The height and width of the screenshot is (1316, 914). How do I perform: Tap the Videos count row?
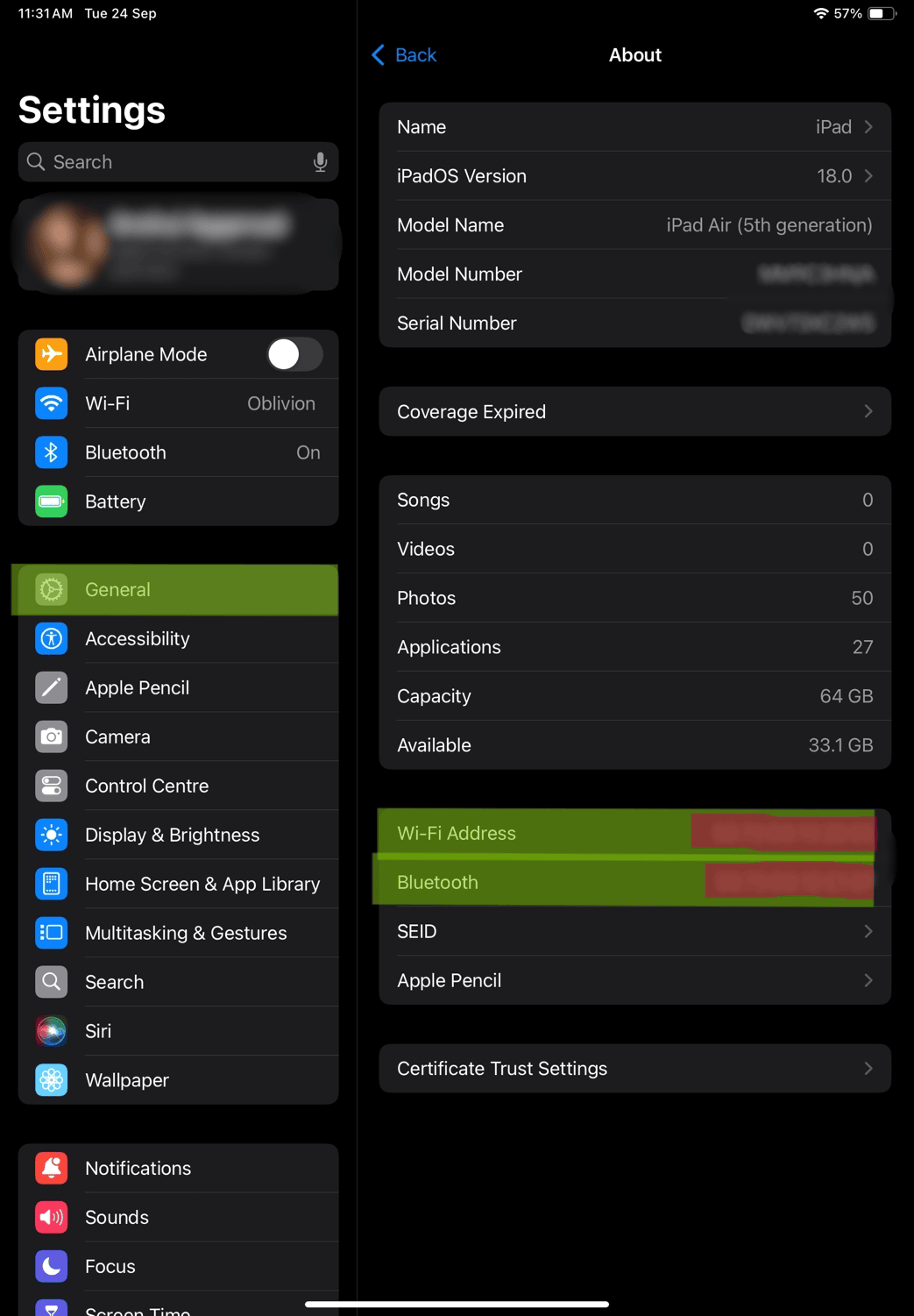634,549
